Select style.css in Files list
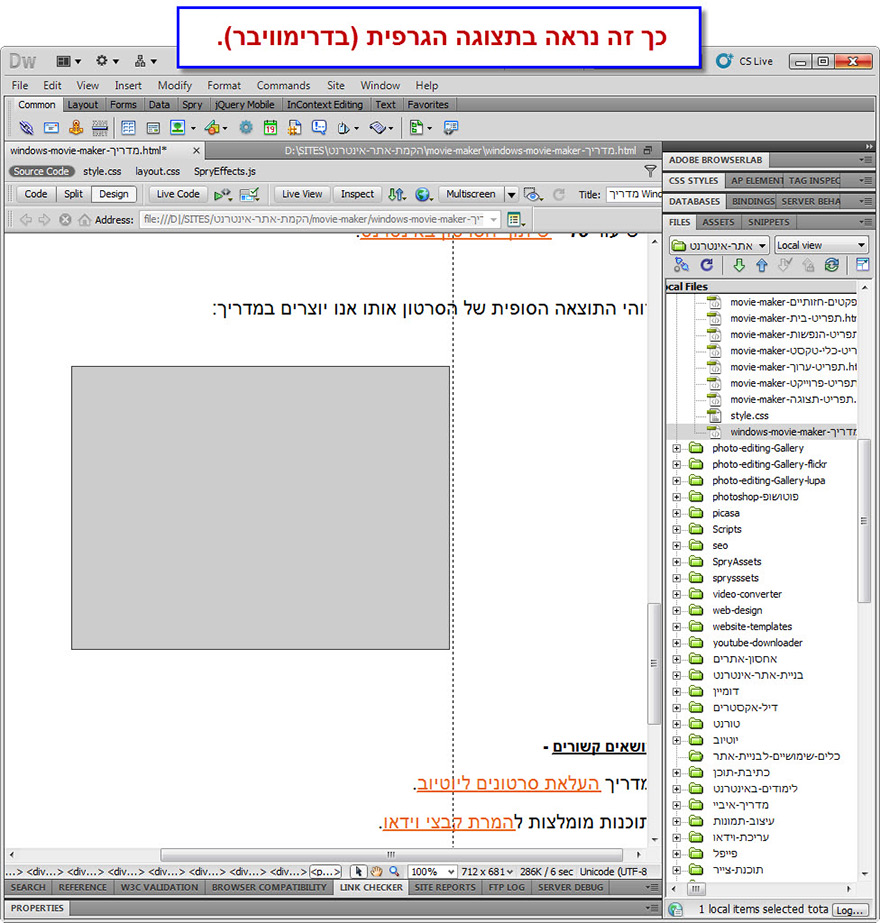 coord(749,416)
